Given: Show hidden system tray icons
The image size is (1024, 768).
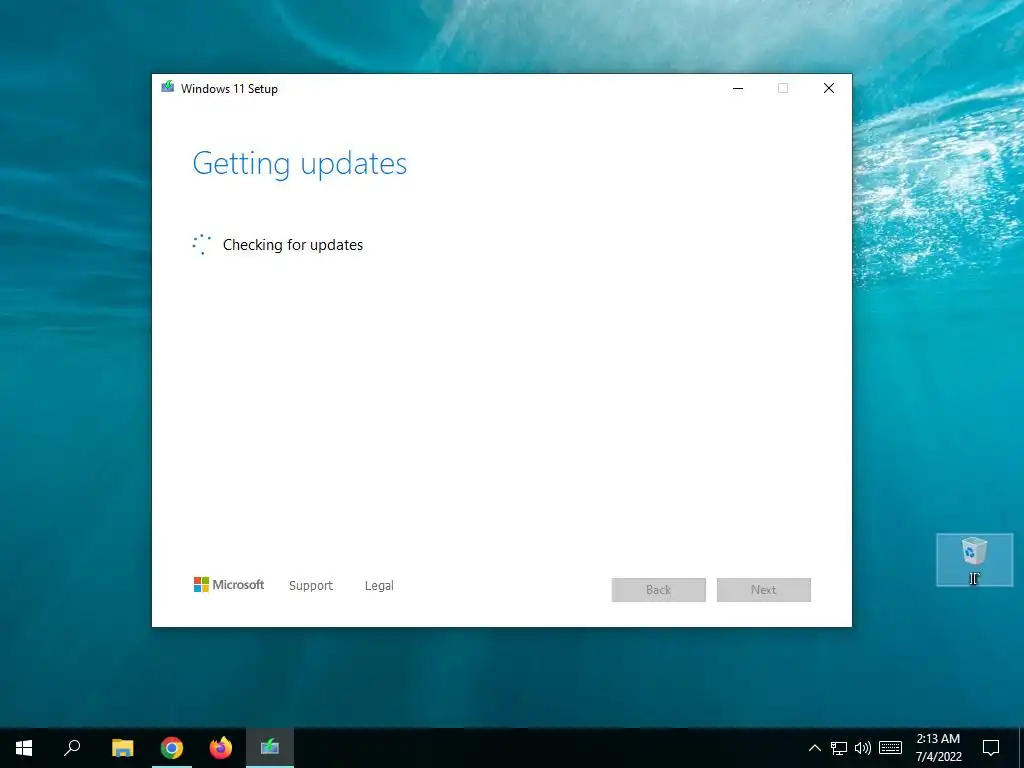Looking at the screenshot, I should tap(814, 748).
